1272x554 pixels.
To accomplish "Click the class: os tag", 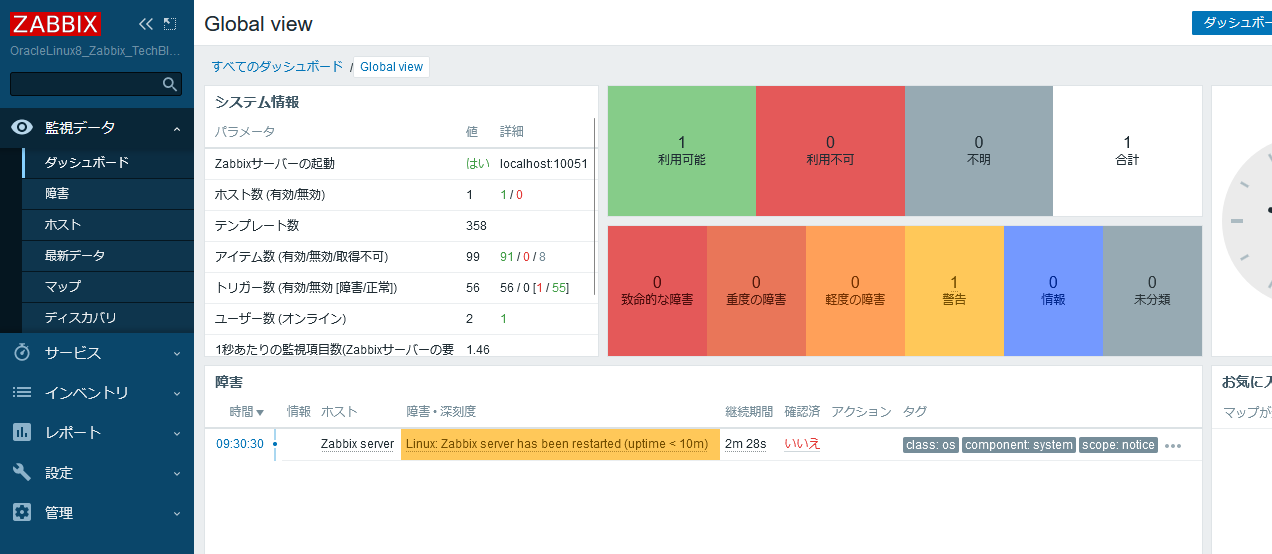I will [x=930, y=445].
